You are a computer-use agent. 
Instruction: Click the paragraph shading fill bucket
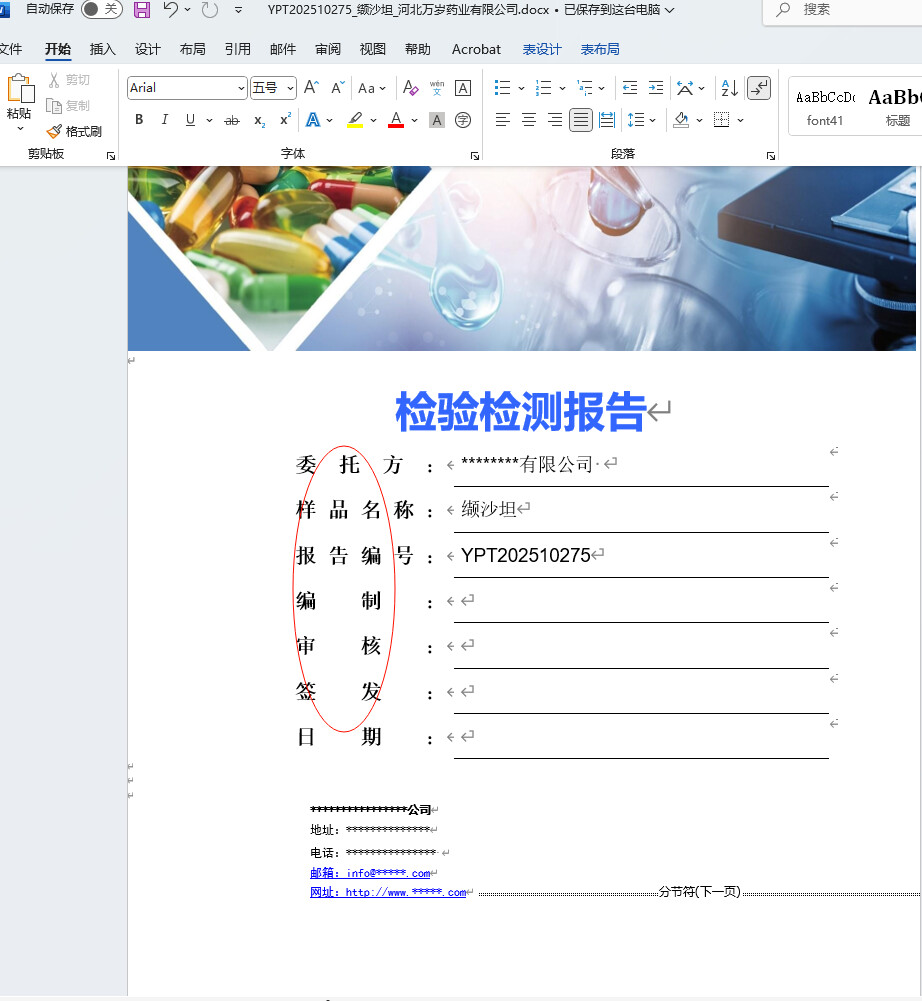(x=681, y=120)
